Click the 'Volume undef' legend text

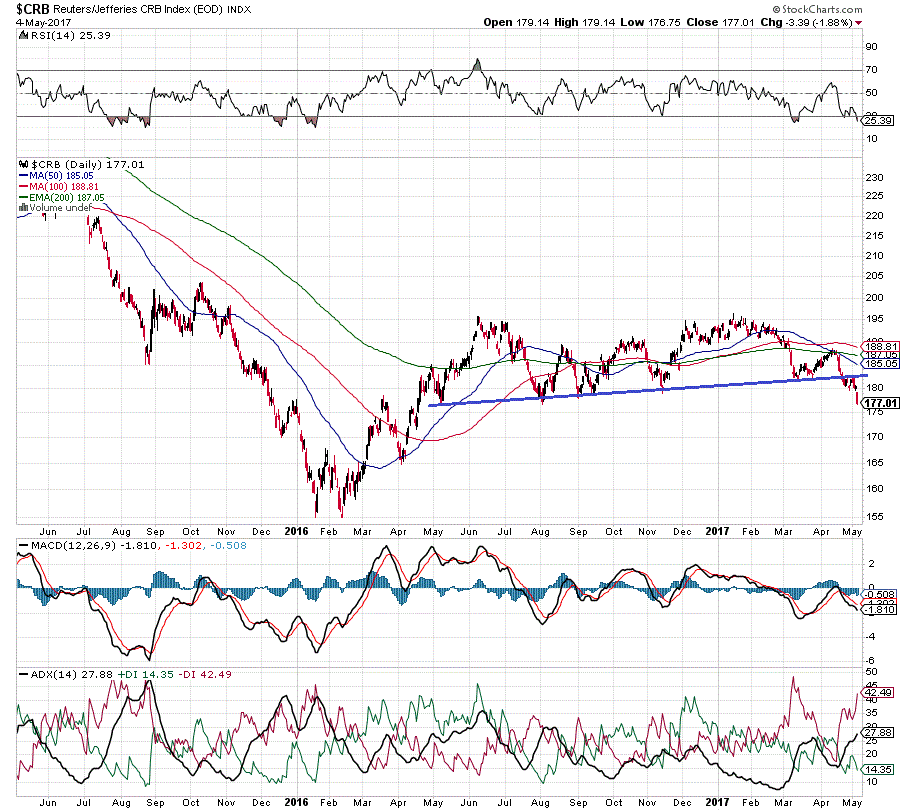coord(60,207)
